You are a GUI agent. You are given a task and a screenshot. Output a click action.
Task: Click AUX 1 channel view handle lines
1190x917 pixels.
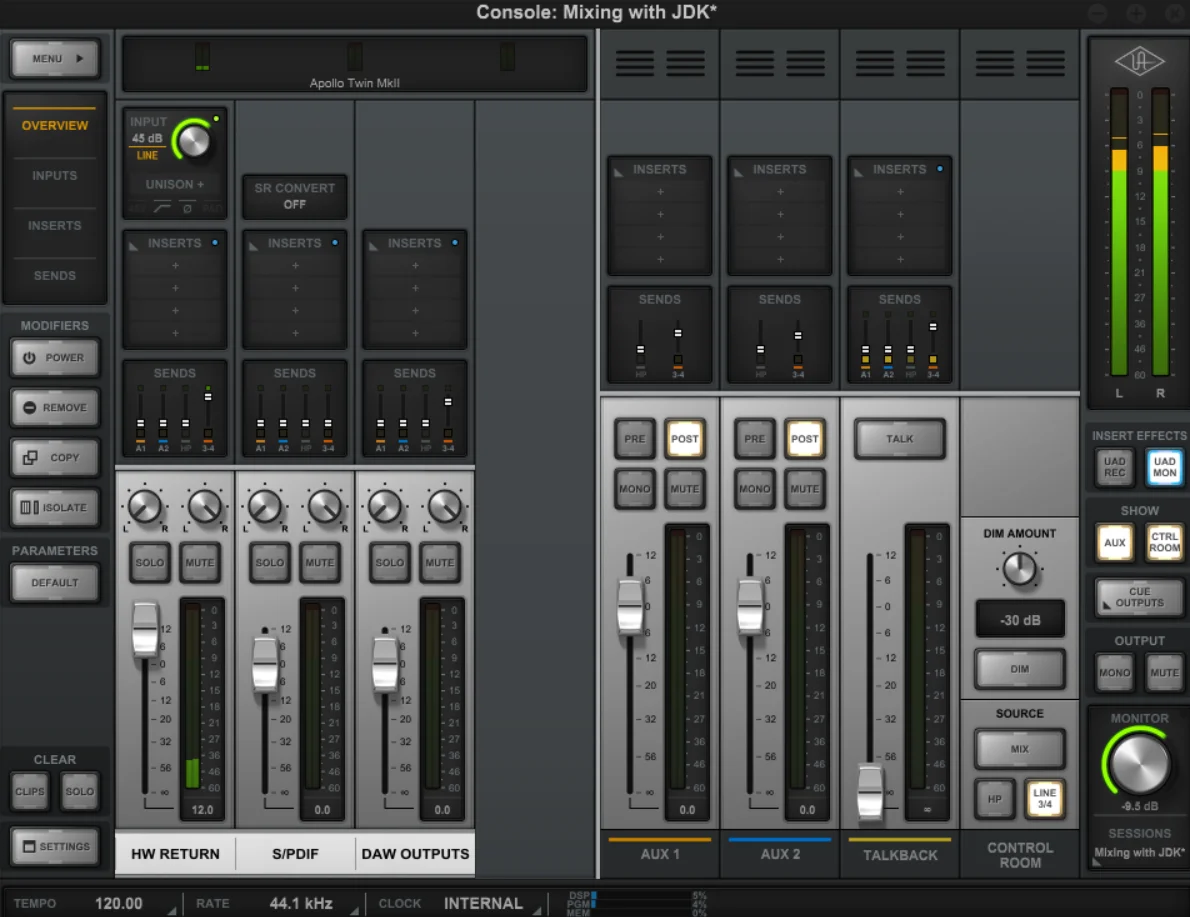point(660,64)
